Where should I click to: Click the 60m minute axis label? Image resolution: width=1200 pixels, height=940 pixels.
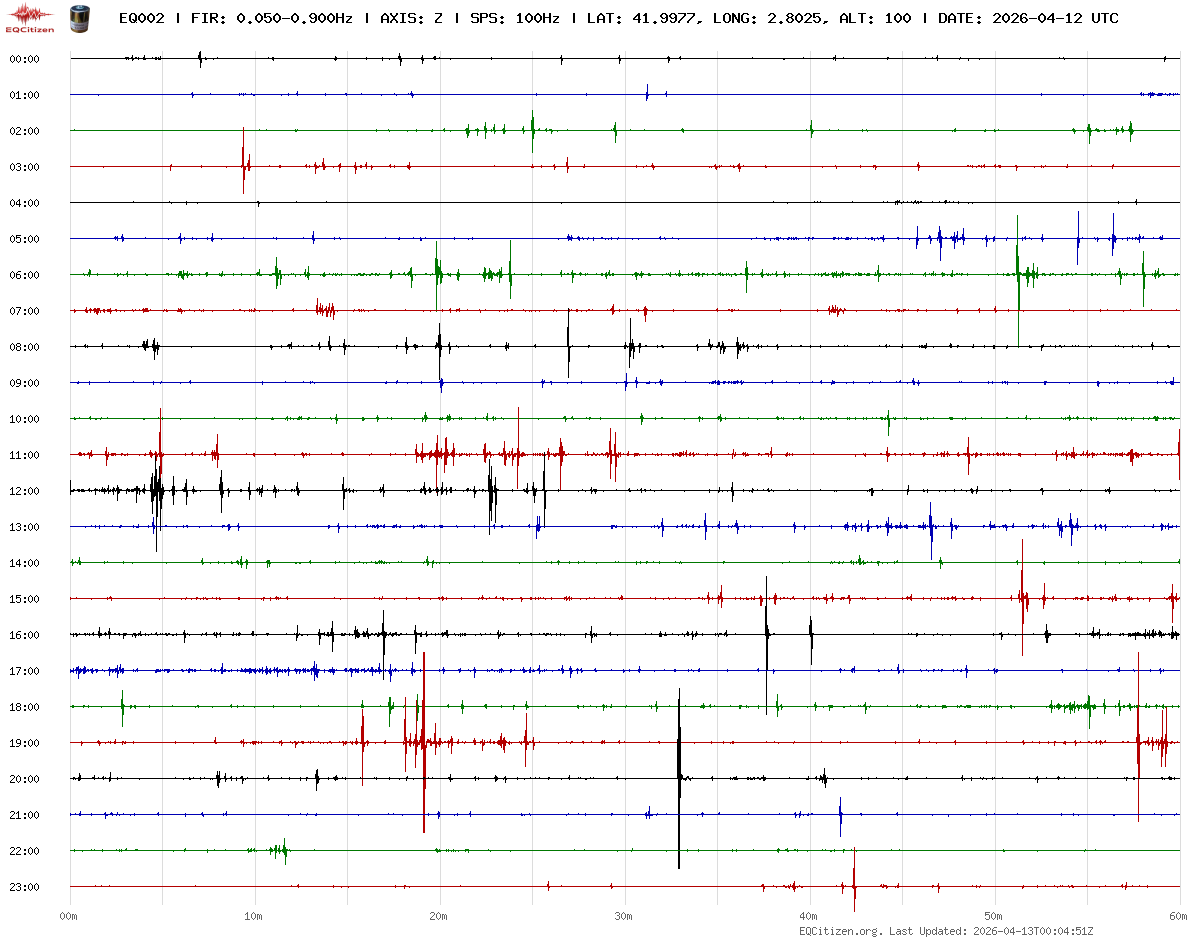[1179, 915]
